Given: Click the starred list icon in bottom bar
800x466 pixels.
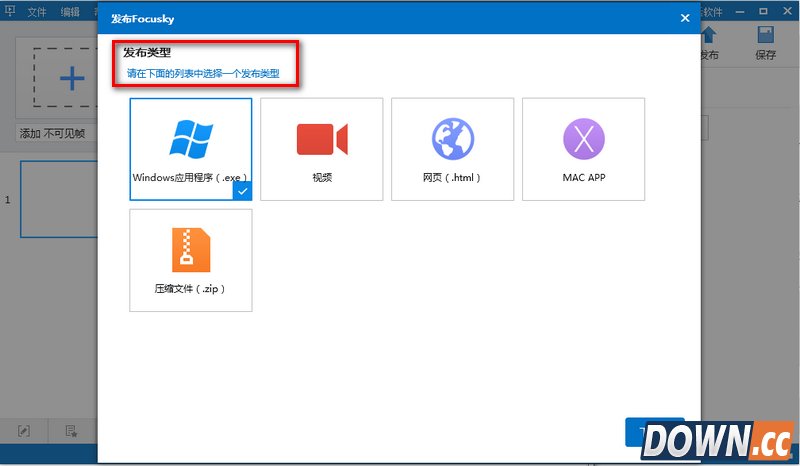Looking at the screenshot, I should [72, 431].
